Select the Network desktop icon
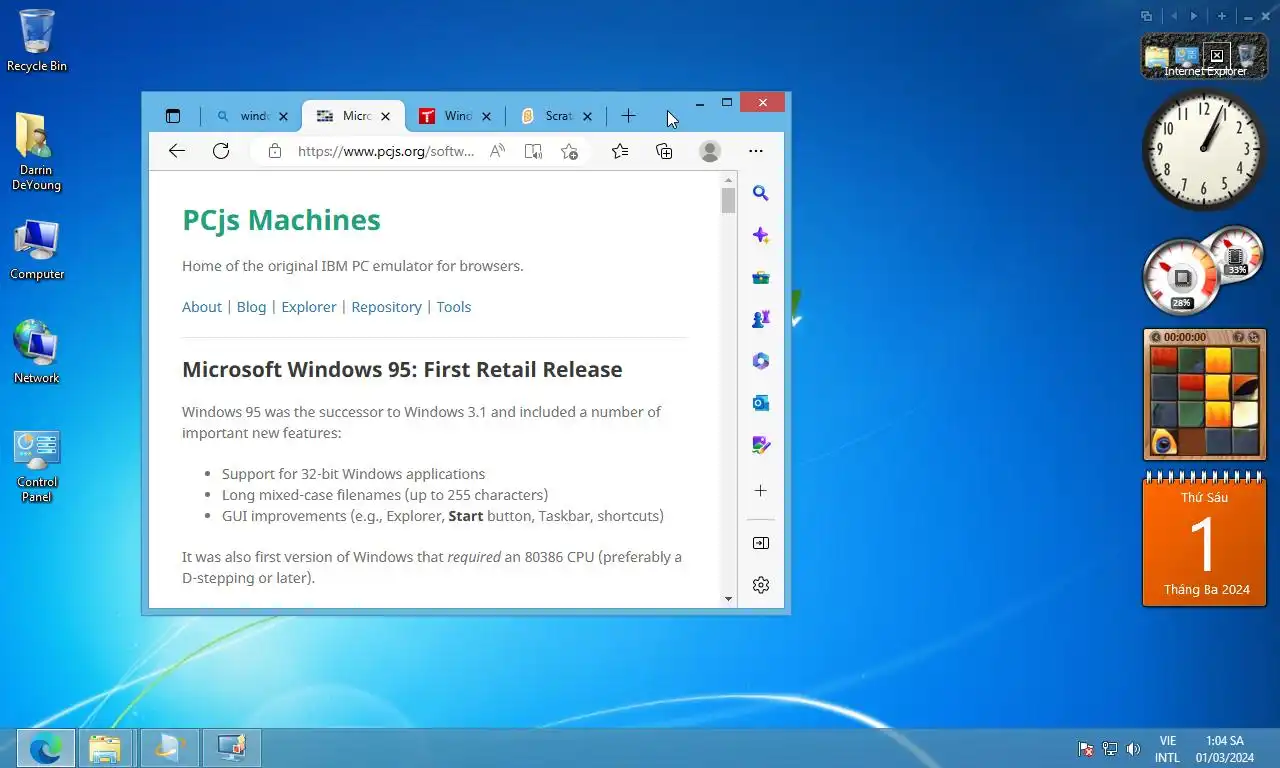The width and height of the screenshot is (1280, 768). click(37, 352)
